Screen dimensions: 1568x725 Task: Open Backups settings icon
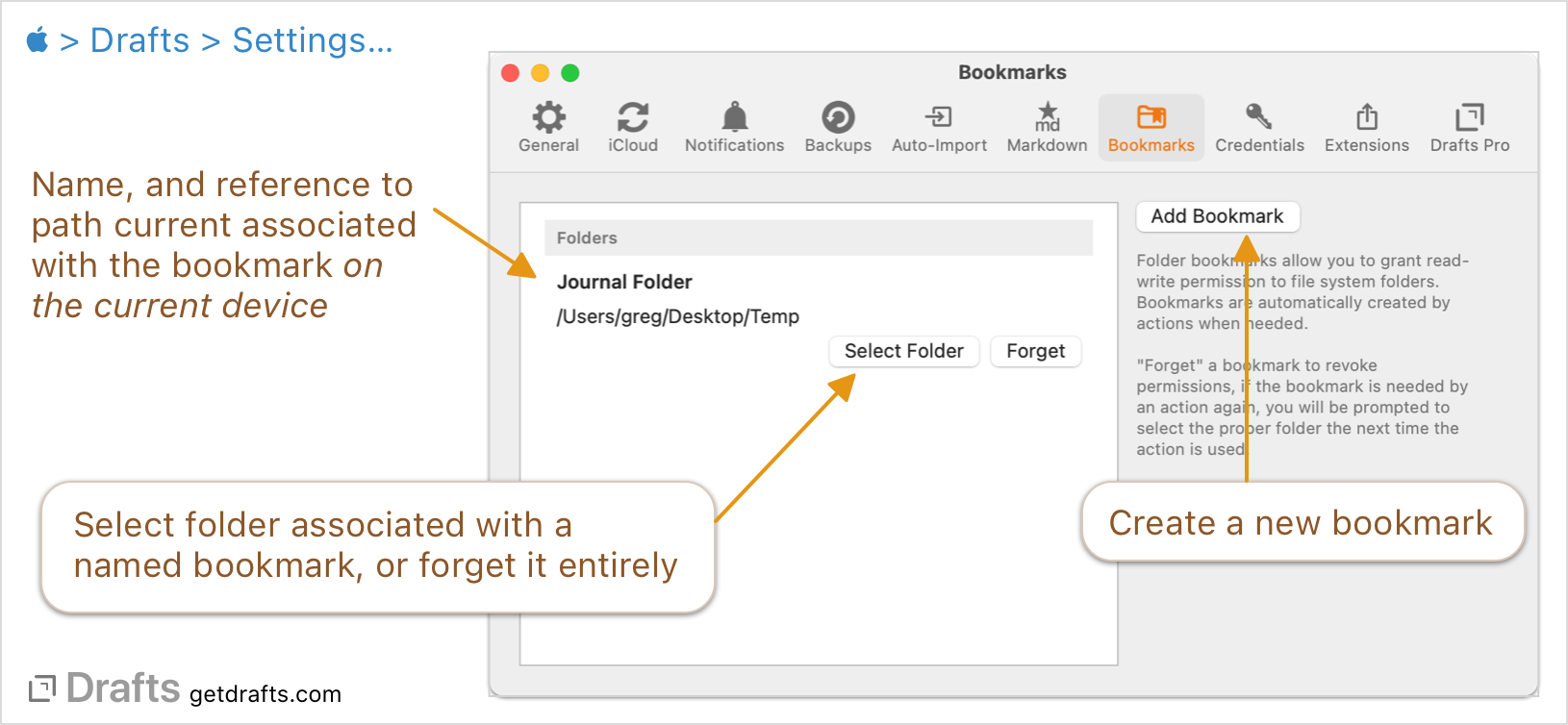click(838, 117)
